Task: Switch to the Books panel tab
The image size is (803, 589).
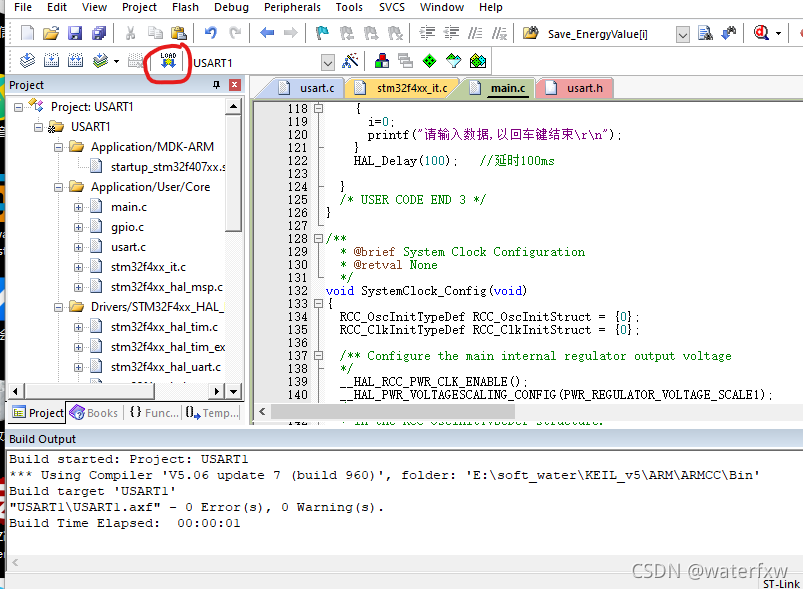Action: [x=94, y=413]
